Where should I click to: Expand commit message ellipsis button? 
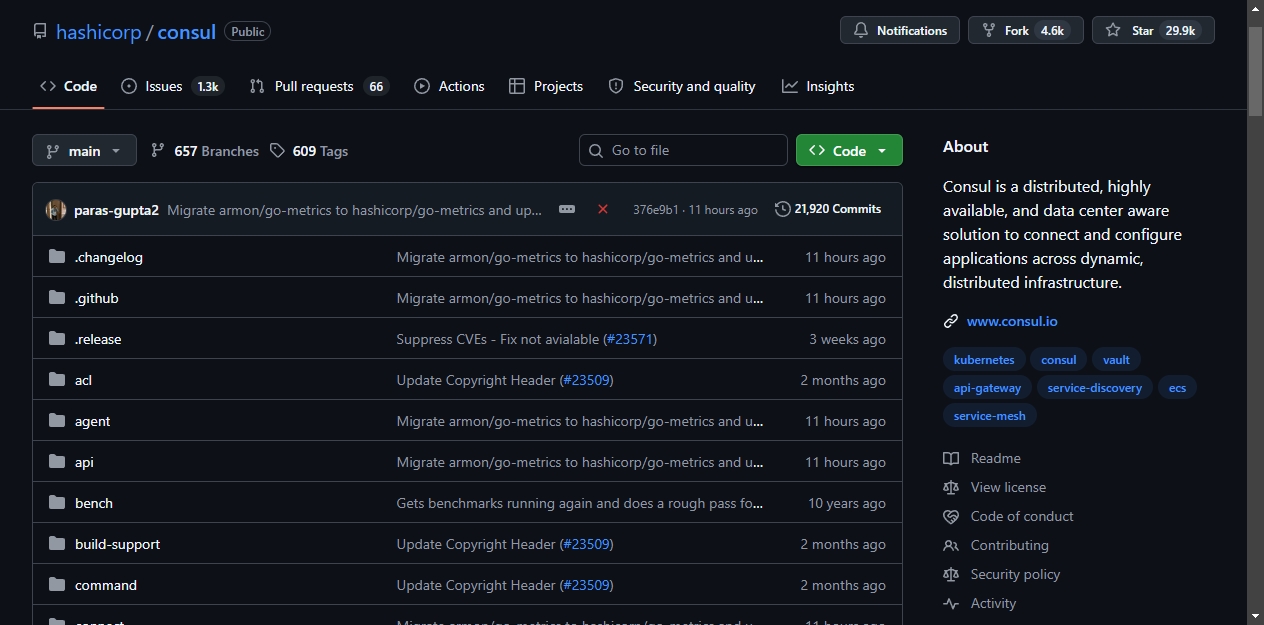[567, 209]
